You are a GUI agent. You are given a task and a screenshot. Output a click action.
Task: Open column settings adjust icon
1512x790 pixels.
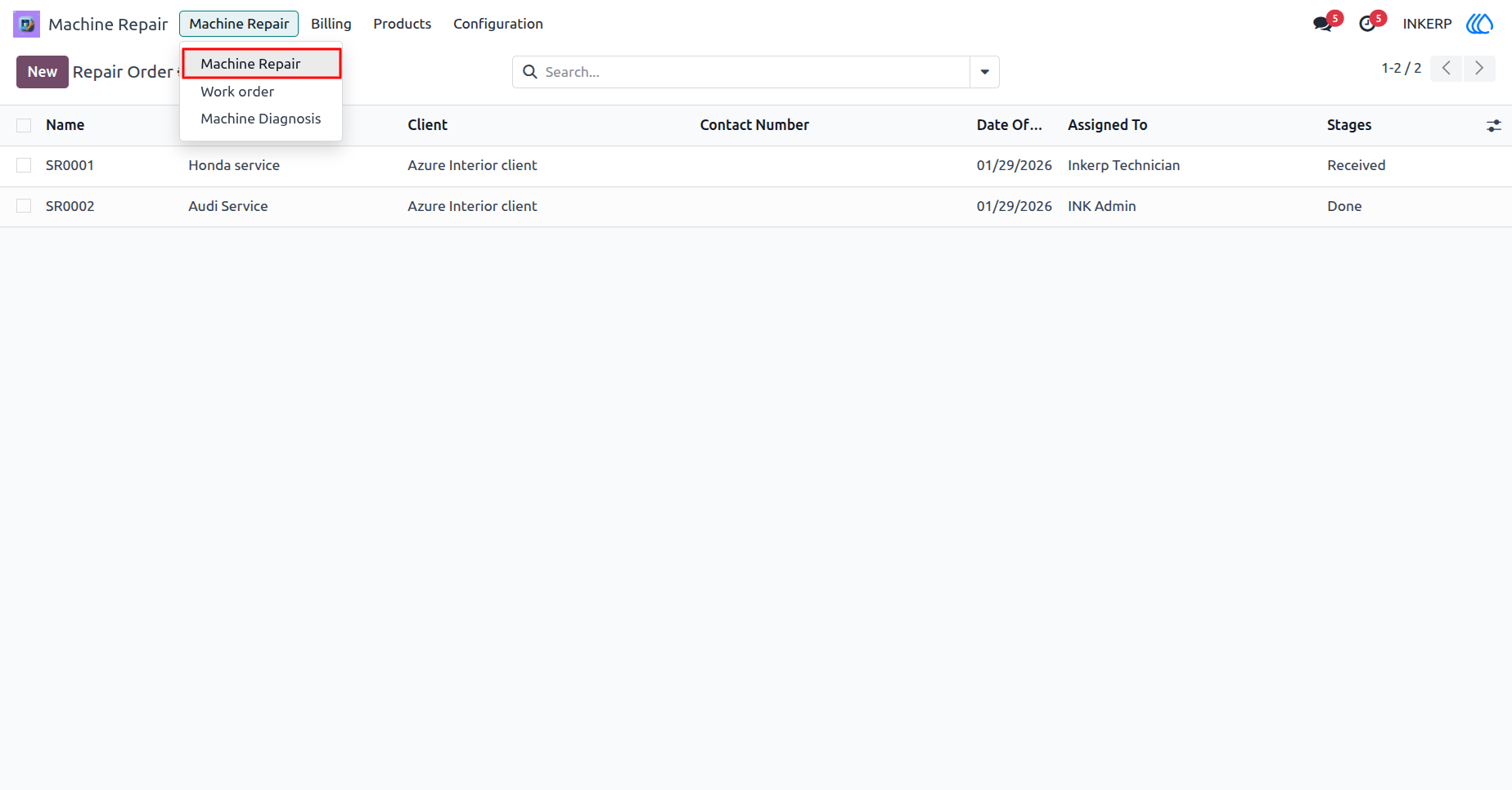[1494, 126]
